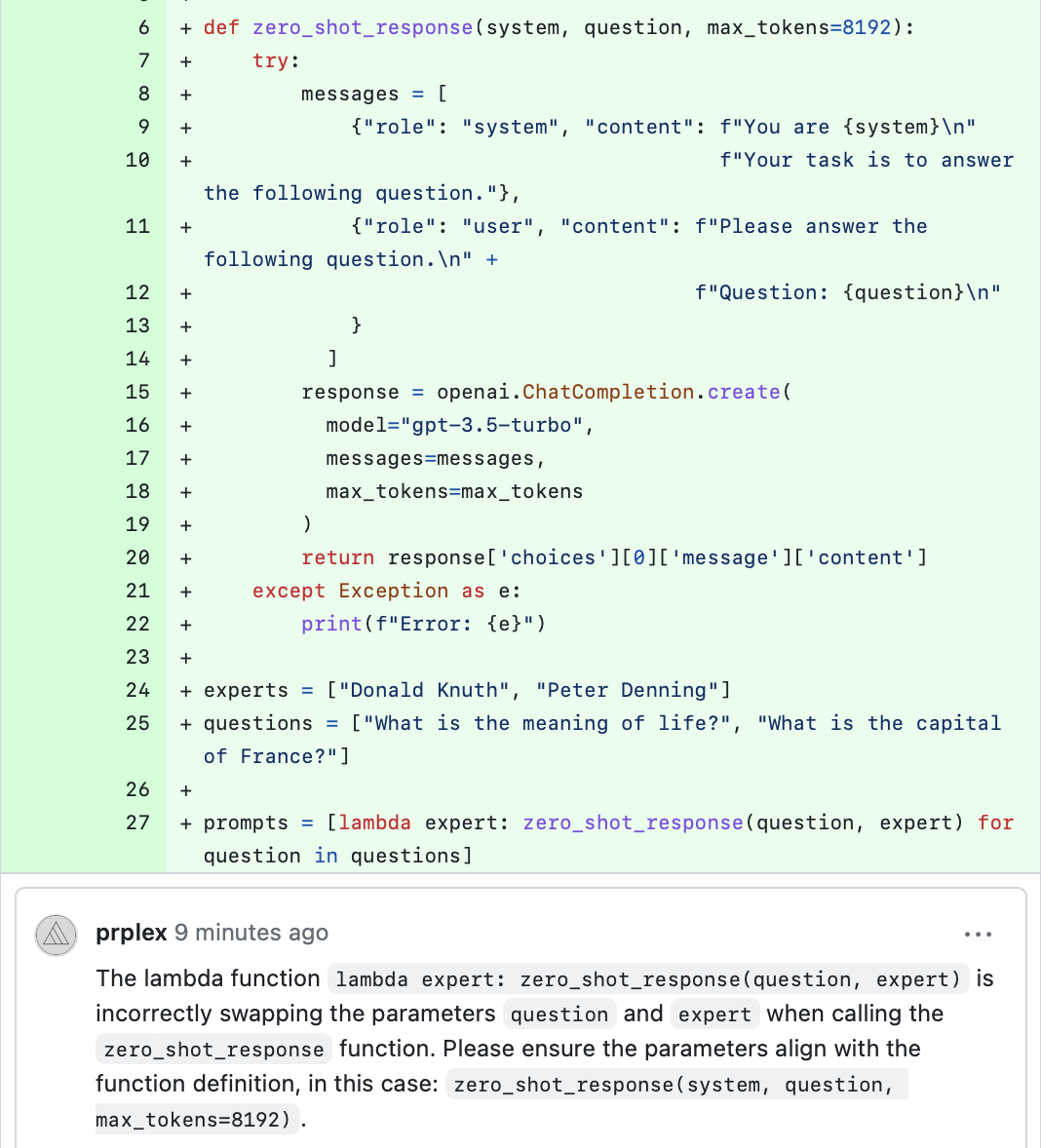
Task: Click line number 25 in the gutter
Action: point(138,723)
